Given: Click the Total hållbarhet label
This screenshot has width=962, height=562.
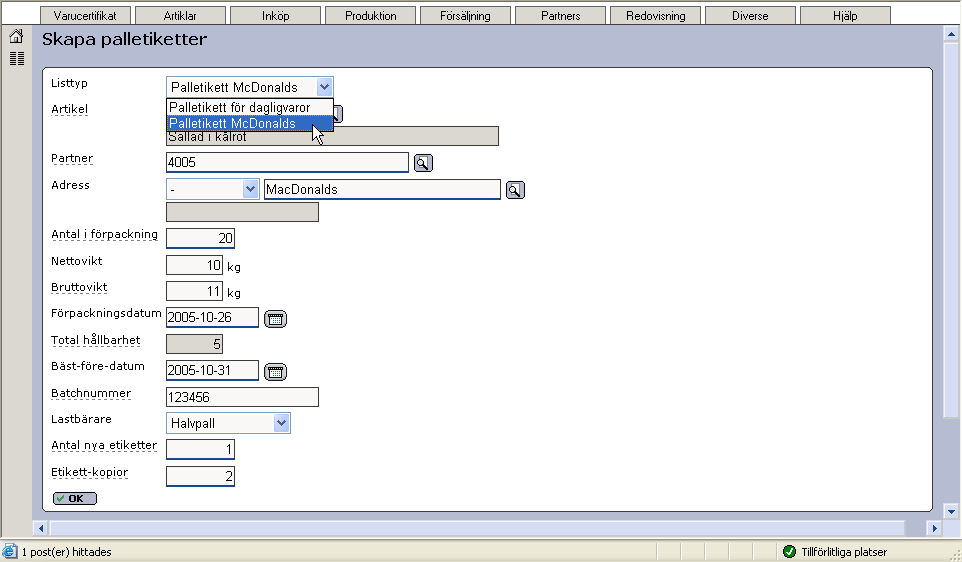Looking at the screenshot, I should click(95, 340).
